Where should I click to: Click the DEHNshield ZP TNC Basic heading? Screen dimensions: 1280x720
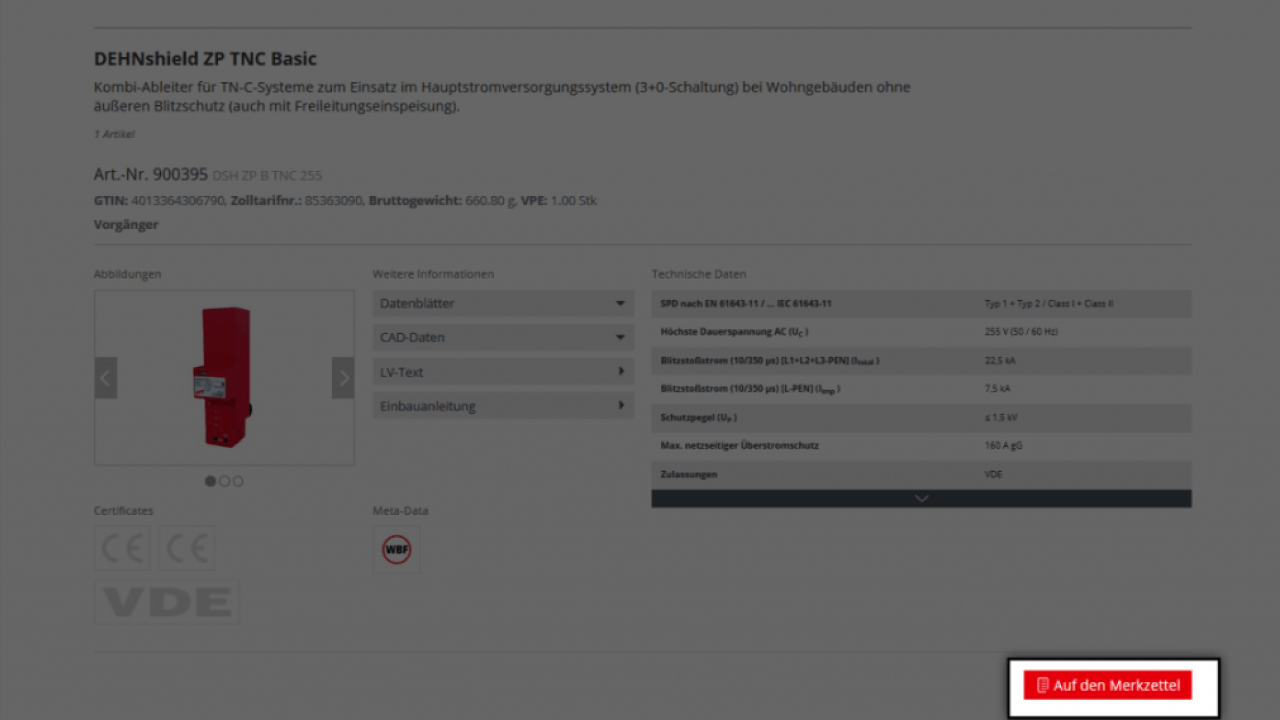pos(205,59)
